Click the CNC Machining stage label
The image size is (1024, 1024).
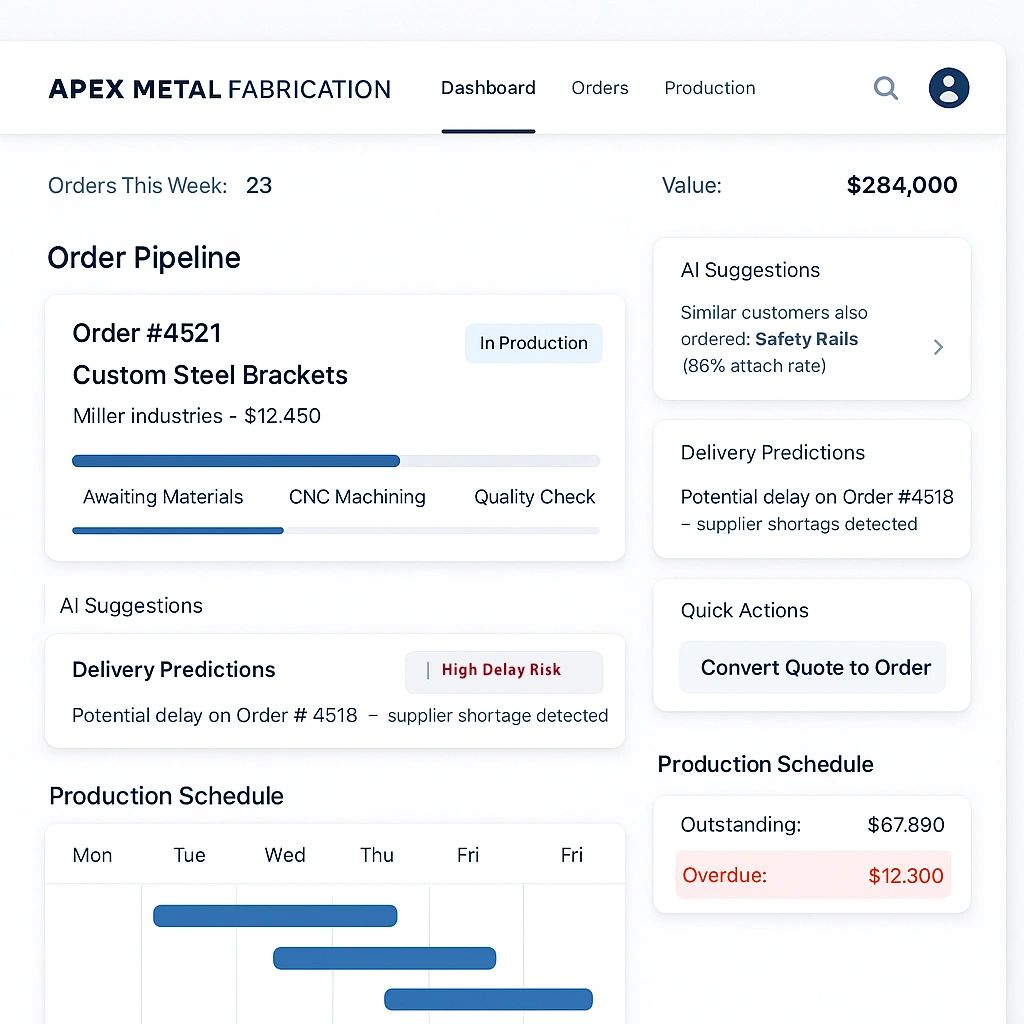click(357, 497)
